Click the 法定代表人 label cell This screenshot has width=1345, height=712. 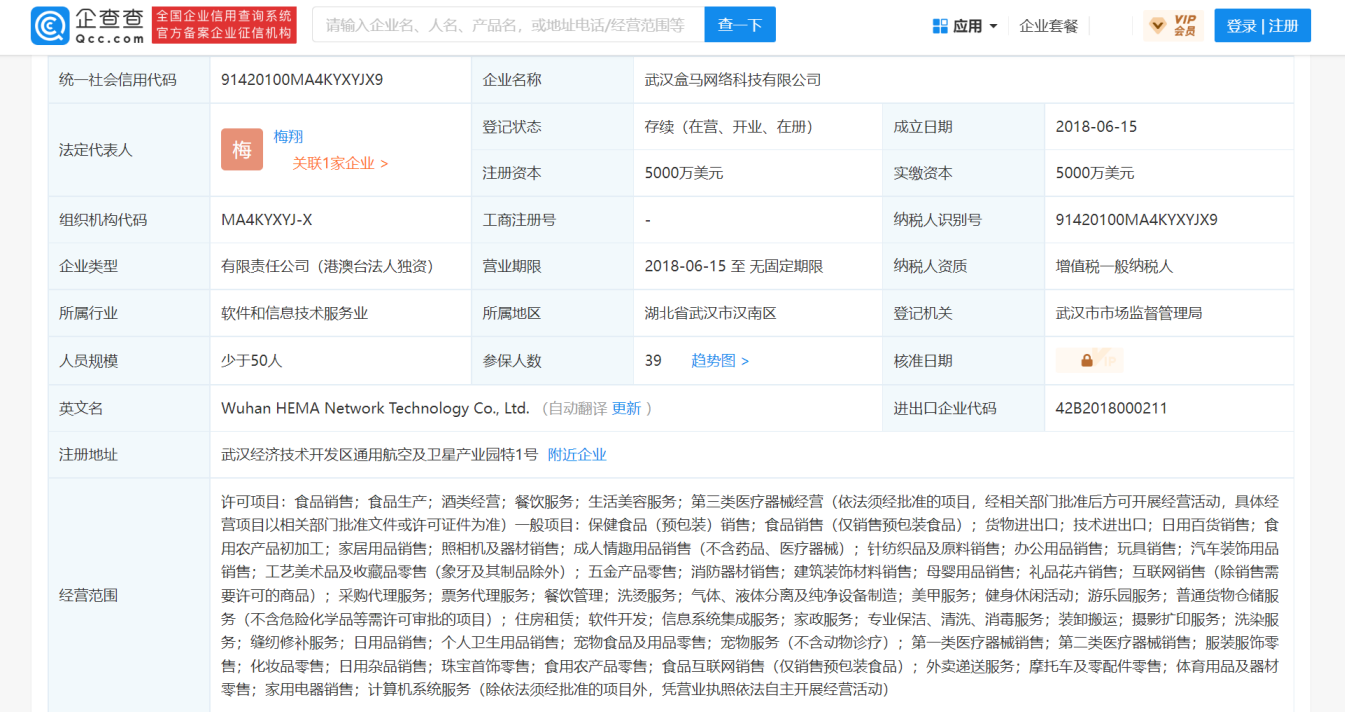click(x=129, y=150)
